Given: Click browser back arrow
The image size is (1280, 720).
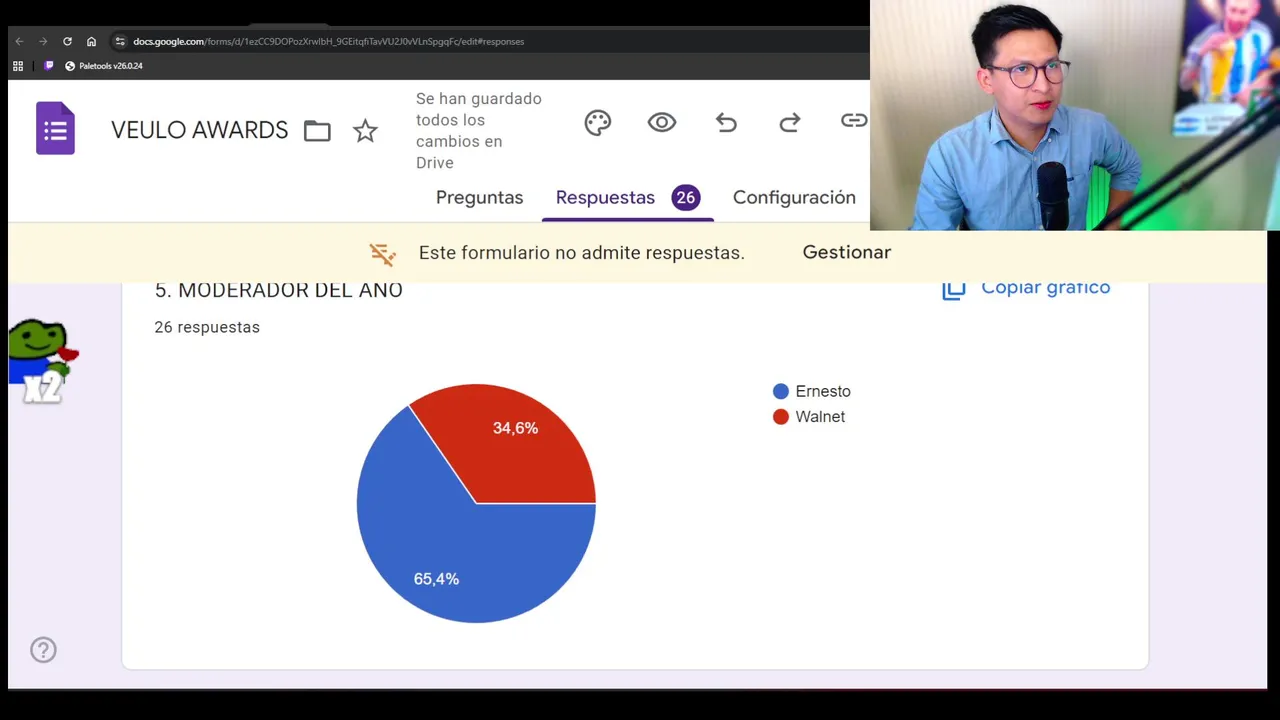Looking at the screenshot, I should [x=19, y=41].
